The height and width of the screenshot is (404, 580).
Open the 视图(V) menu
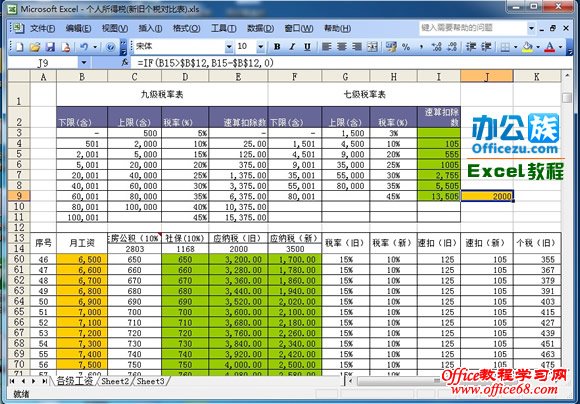(x=115, y=28)
